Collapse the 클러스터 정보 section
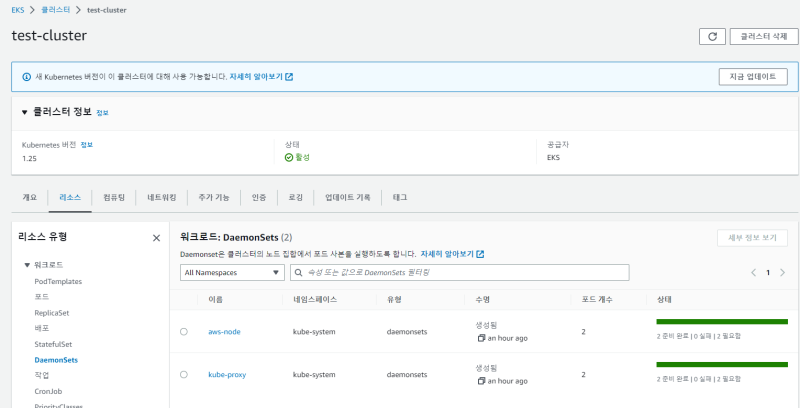 [x=23, y=112]
